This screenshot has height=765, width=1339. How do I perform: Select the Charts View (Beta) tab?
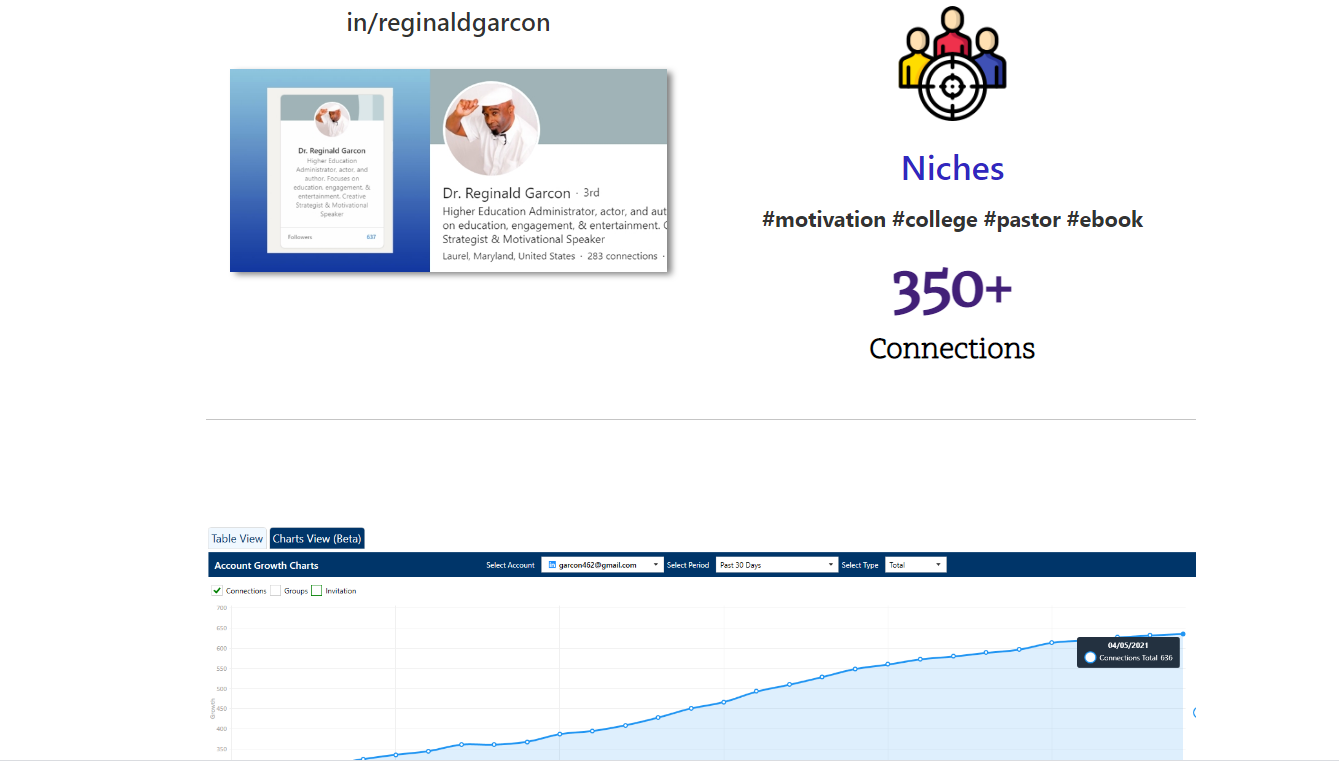(x=316, y=538)
